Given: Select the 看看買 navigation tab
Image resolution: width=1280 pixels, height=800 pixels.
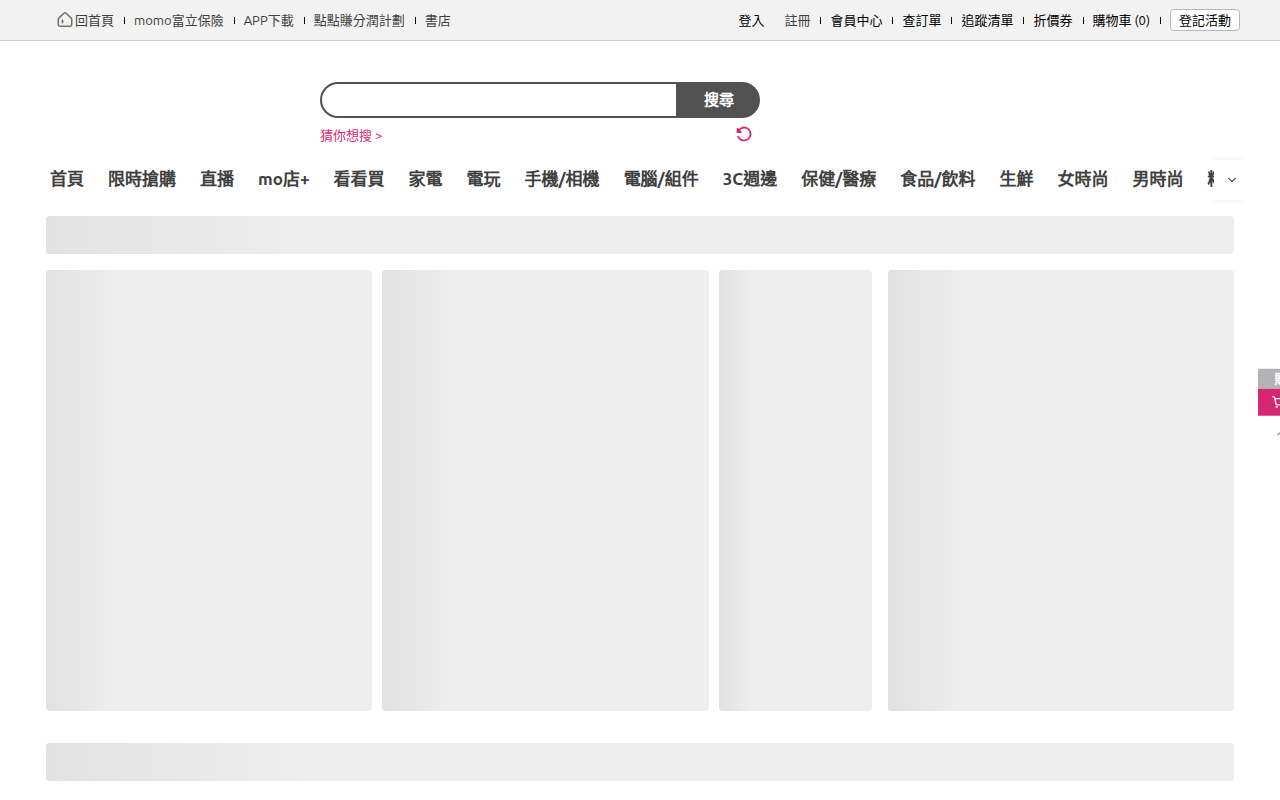Looking at the screenshot, I should point(359,179).
